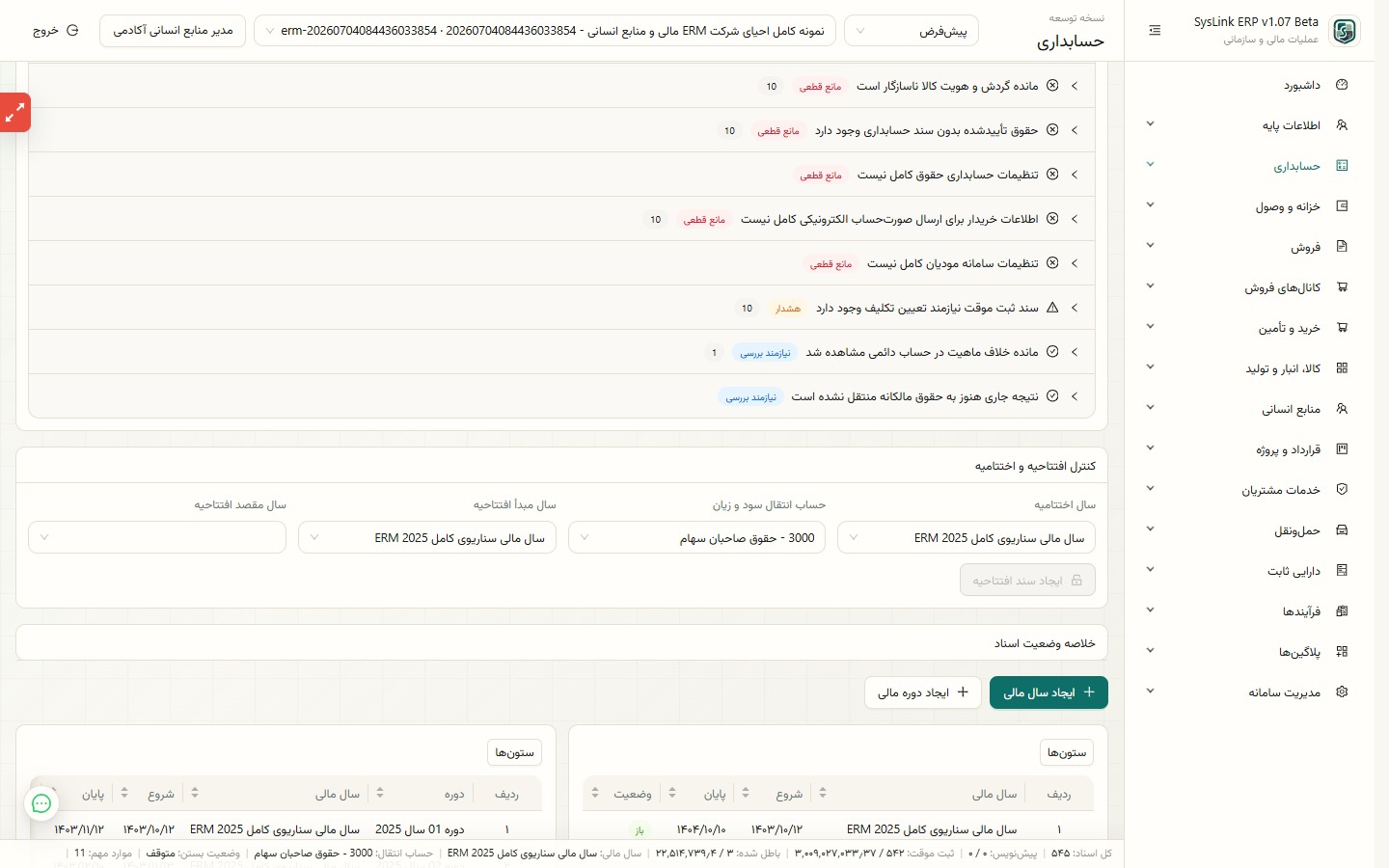Click the کالا، انبار و تولید grid icon
The image size is (1389, 868).
pos(1342,368)
